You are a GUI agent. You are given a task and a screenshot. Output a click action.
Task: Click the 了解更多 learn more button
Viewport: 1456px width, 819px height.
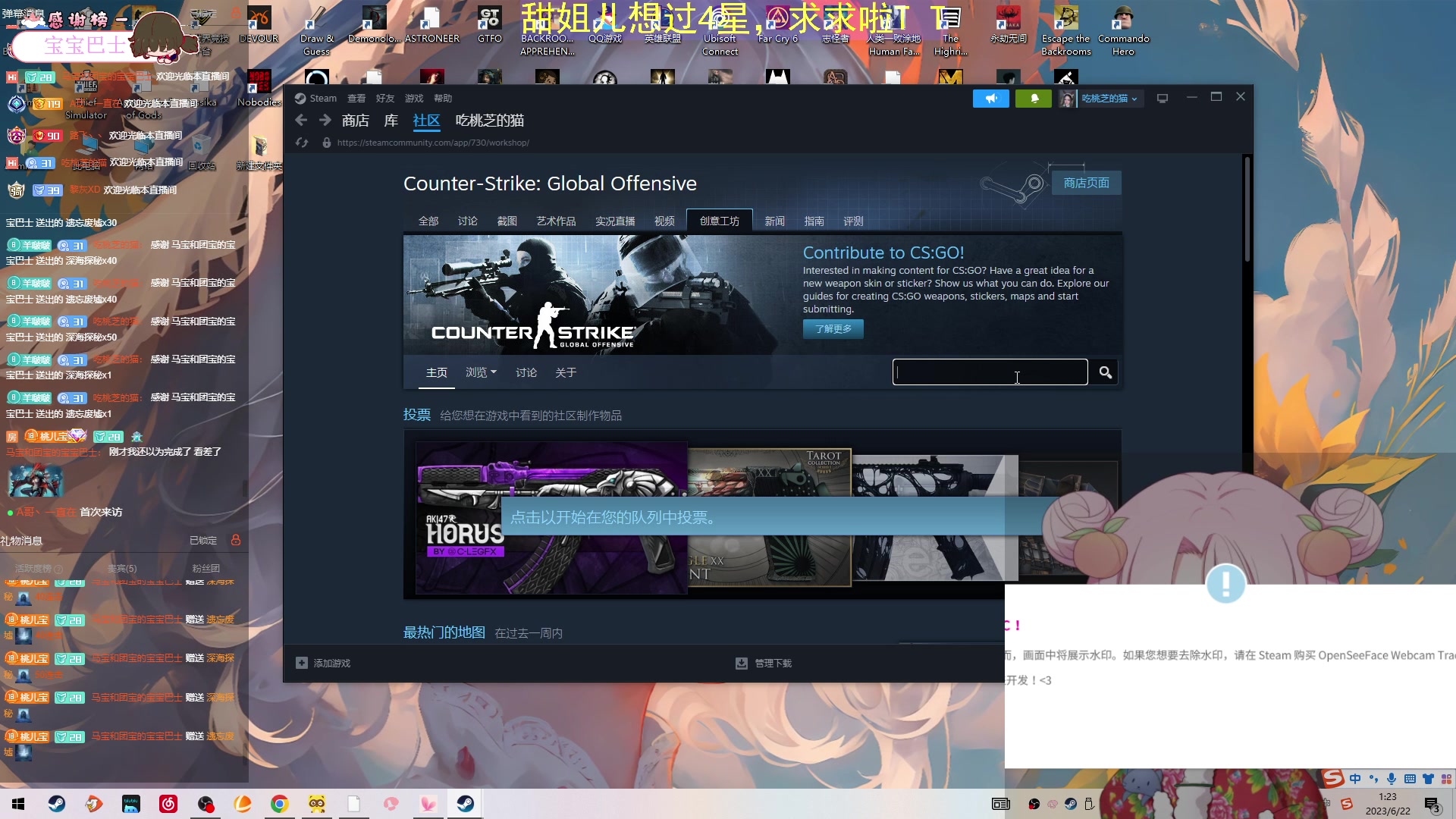833,329
